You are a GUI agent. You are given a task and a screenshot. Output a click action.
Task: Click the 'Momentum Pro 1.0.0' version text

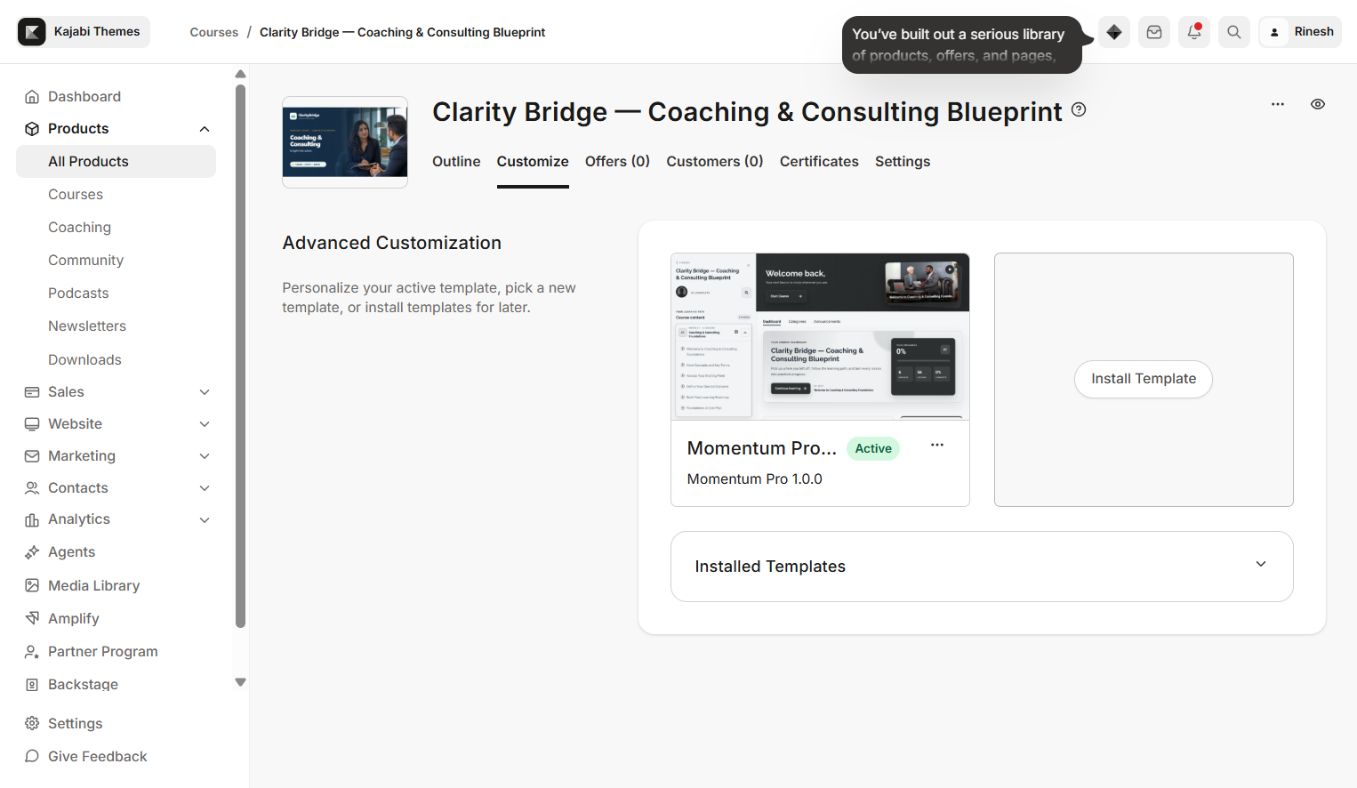point(754,480)
